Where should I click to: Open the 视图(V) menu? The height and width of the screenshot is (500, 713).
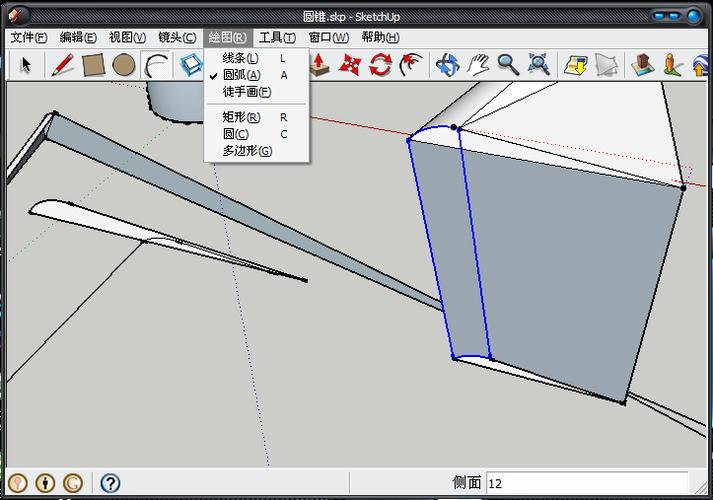pyautogui.click(x=127, y=37)
